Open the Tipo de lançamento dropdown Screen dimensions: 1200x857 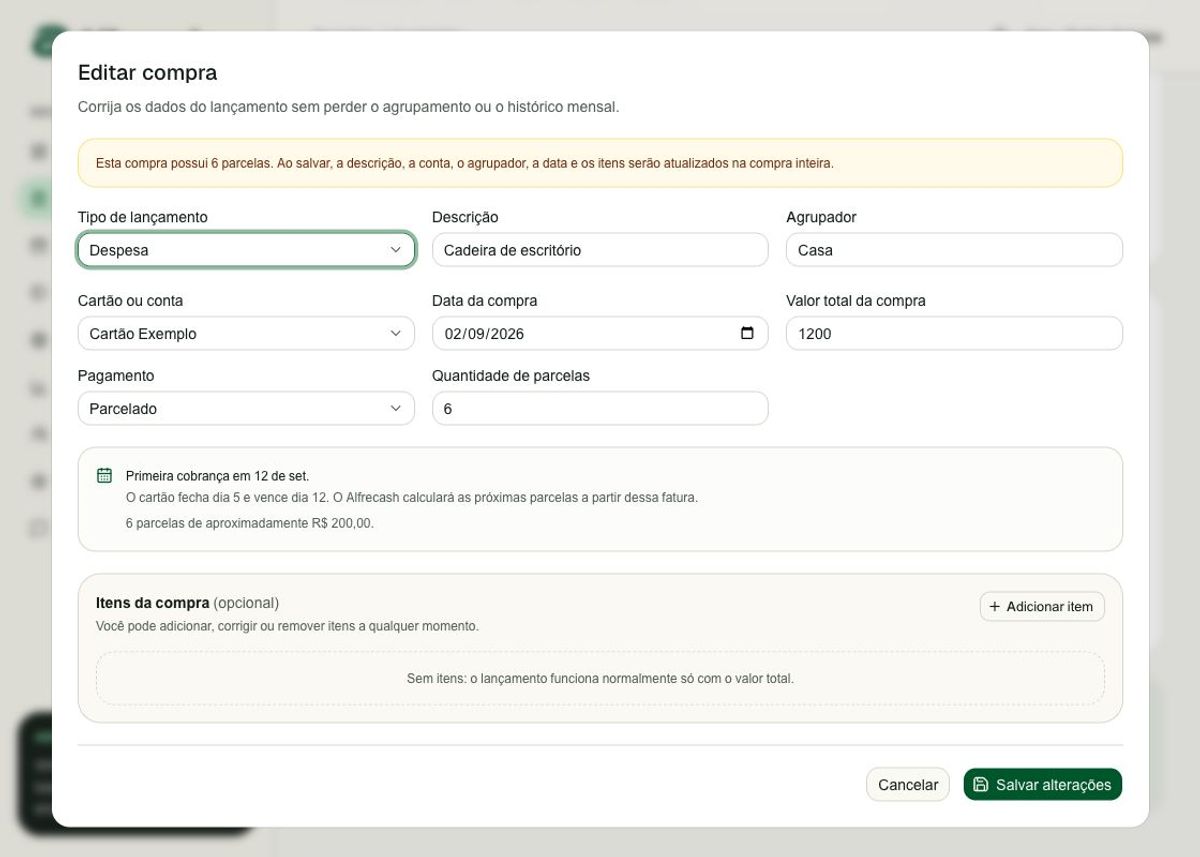246,250
